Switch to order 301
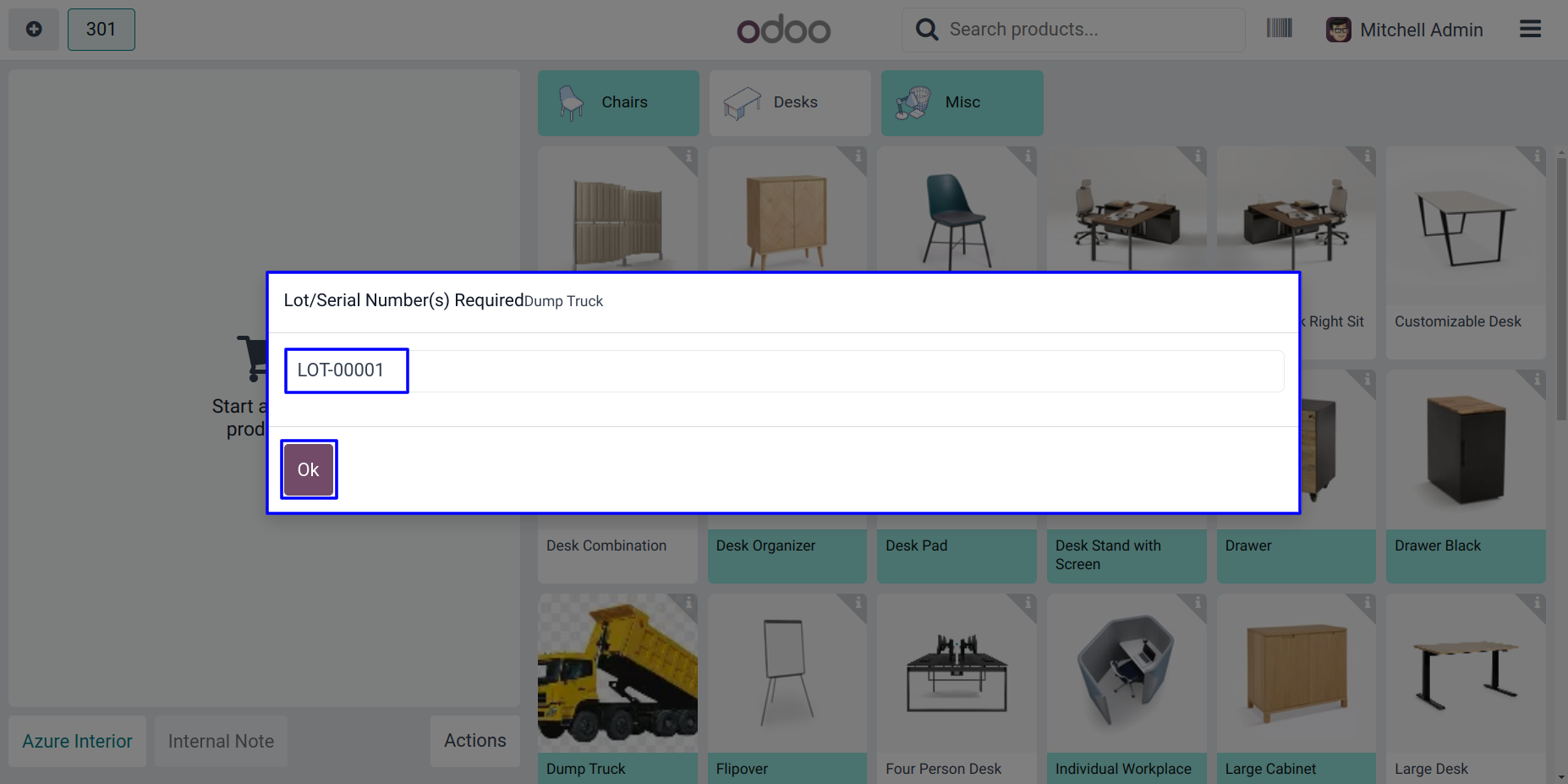 (x=101, y=30)
